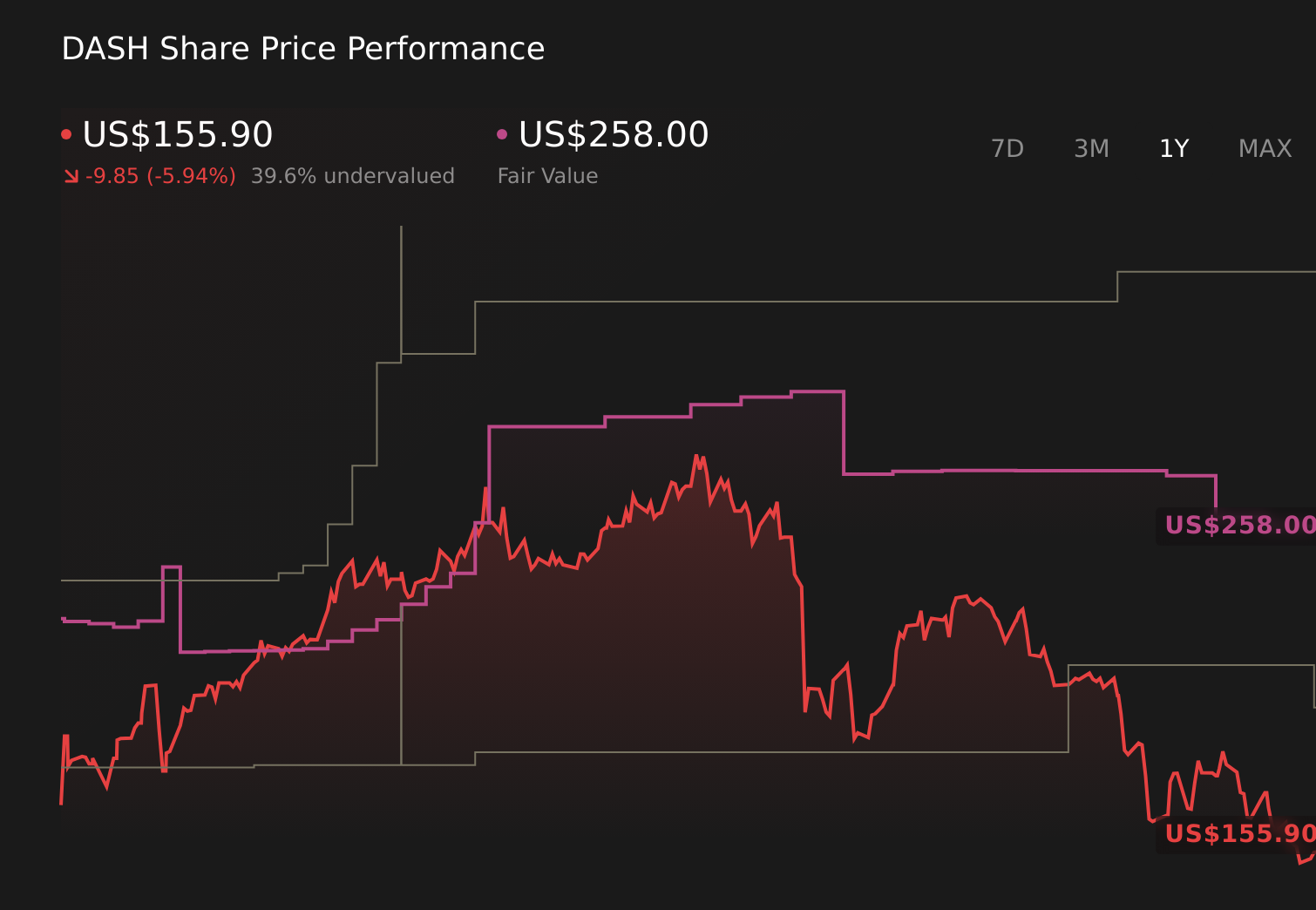This screenshot has width=1316, height=910.
Task: Open the MAX price history view
Action: pyautogui.click(x=1264, y=148)
